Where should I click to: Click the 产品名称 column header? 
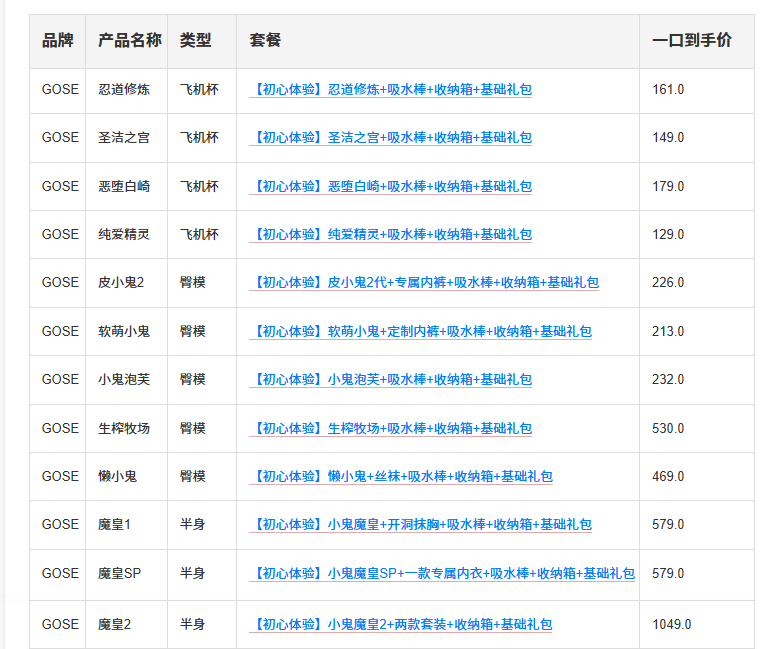tap(129, 41)
